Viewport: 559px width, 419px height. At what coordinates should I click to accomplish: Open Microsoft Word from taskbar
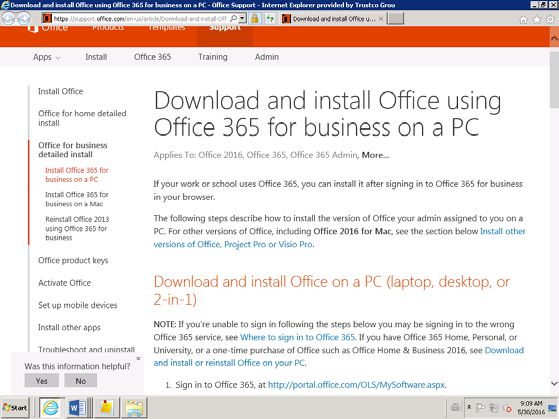coord(77,407)
